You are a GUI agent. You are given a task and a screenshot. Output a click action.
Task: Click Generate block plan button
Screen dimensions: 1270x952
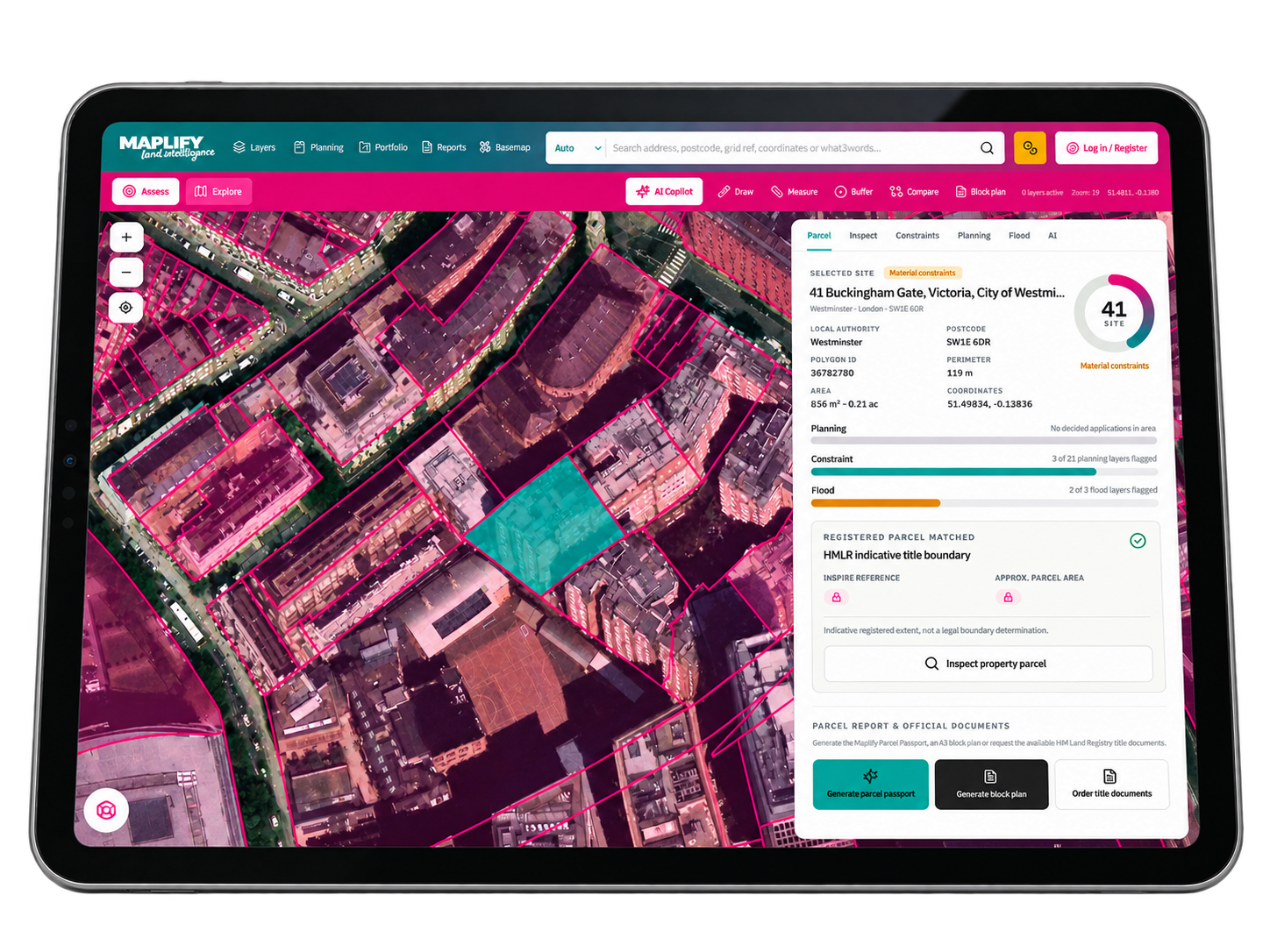pos(991,785)
